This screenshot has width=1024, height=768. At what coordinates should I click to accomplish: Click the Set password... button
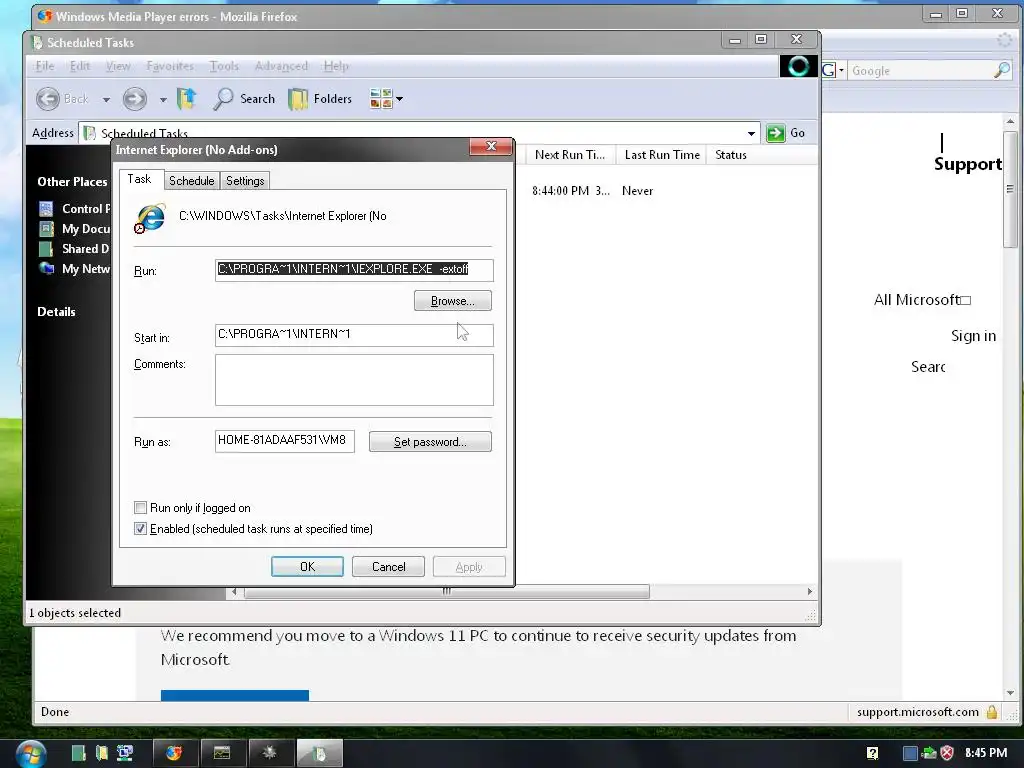click(x=430, y=442)
